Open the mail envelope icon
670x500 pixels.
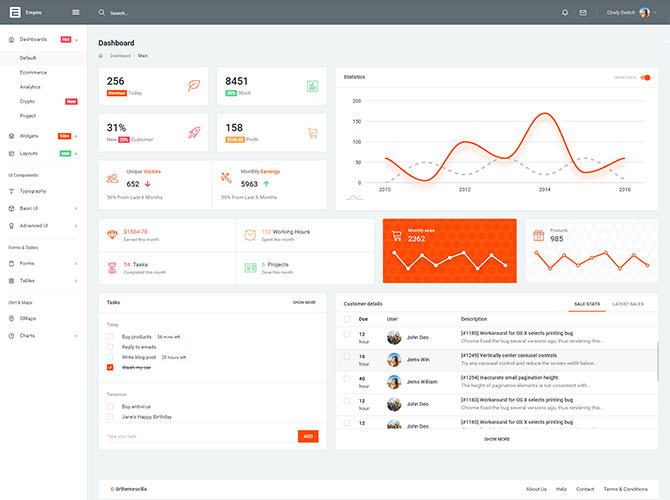[x=583, y=12]
